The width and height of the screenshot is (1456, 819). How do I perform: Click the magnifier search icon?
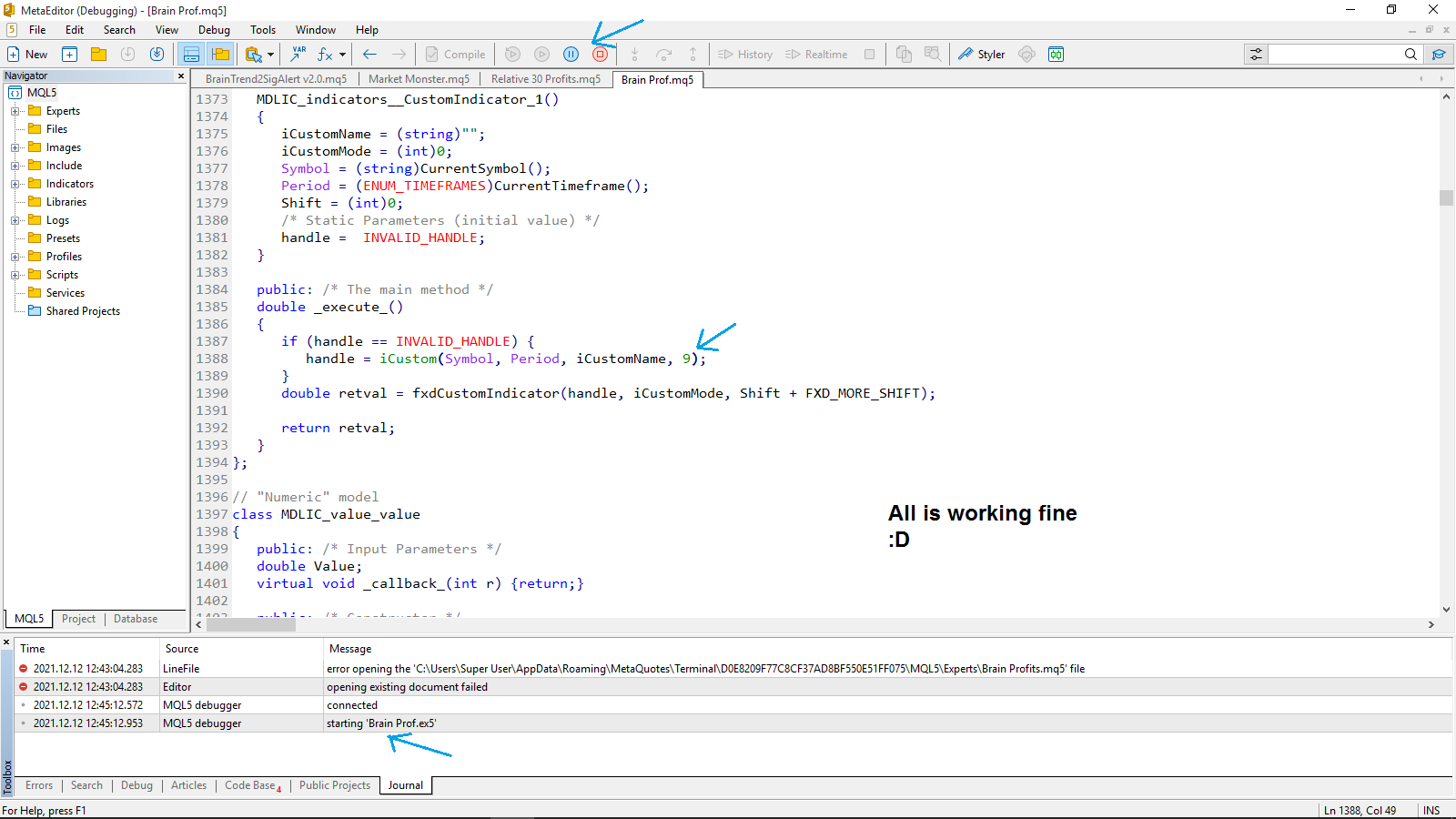tap(1410, 54)
